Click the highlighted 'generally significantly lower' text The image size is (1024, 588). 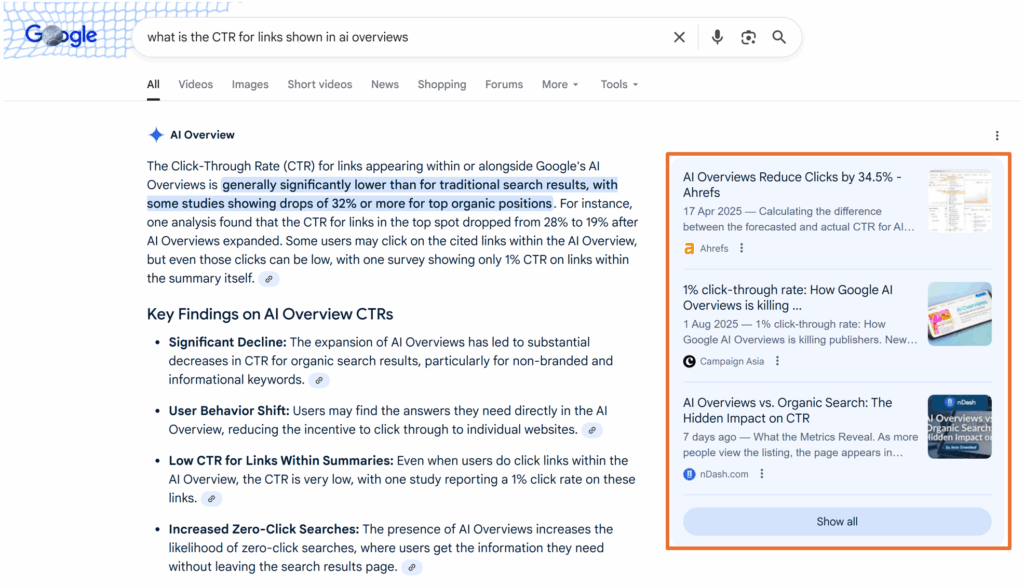pos(383,194)
